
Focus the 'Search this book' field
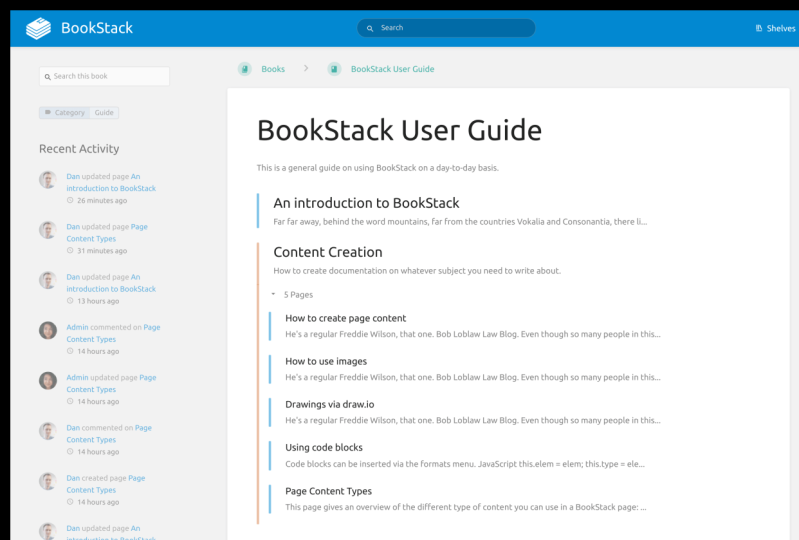tap(104, 76)
